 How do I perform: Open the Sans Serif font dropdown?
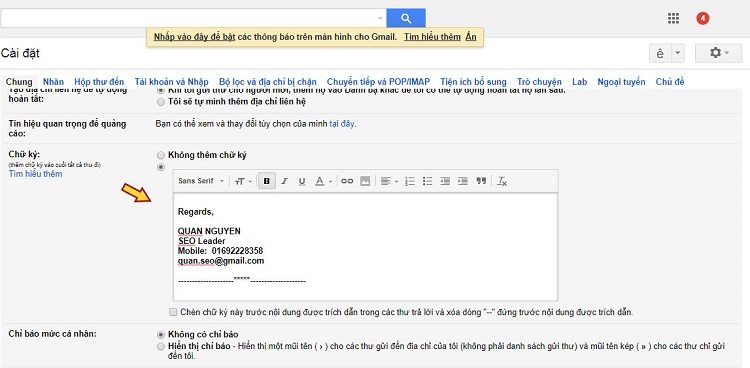coord(201,181)
